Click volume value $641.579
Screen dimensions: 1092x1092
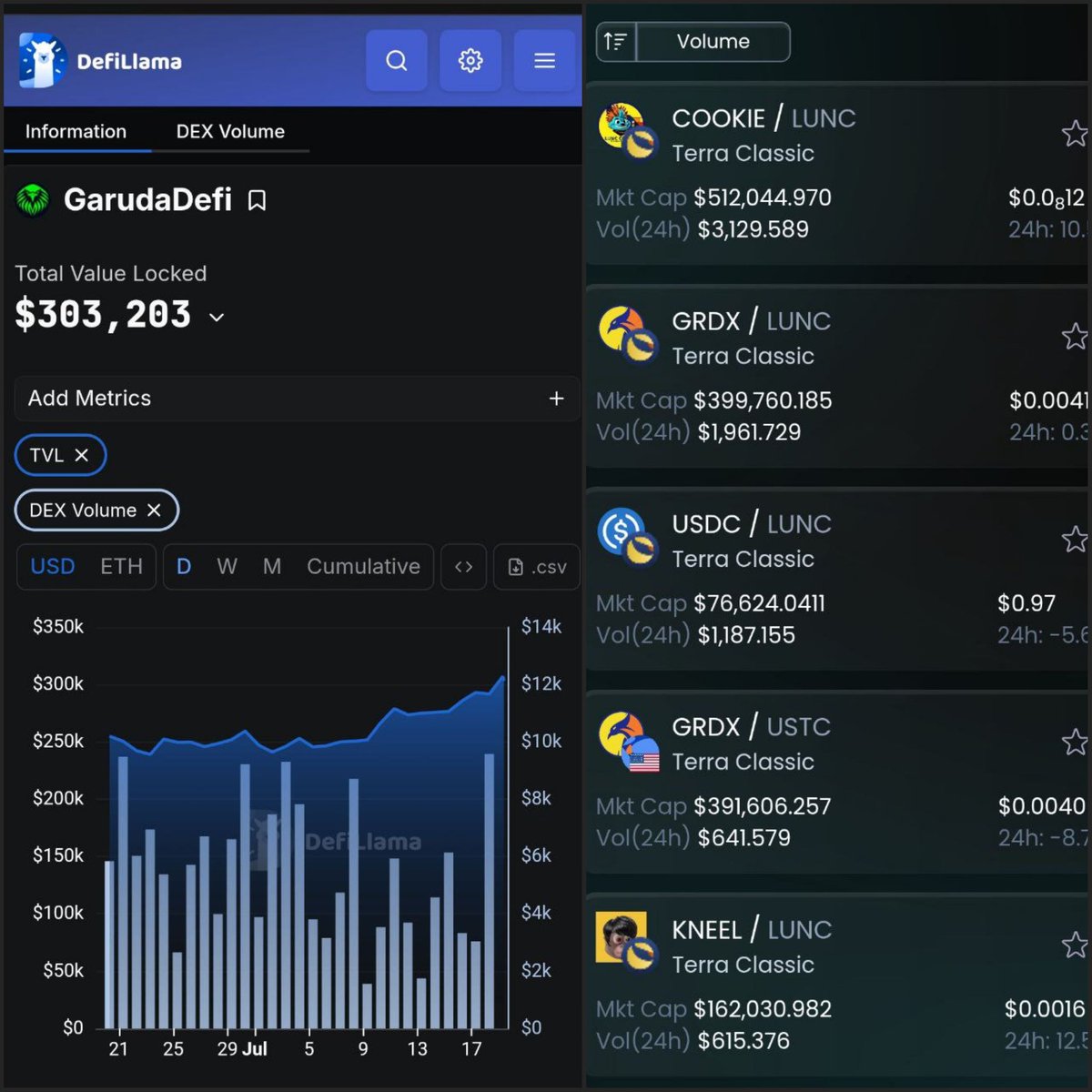click(x=744, y=838)
